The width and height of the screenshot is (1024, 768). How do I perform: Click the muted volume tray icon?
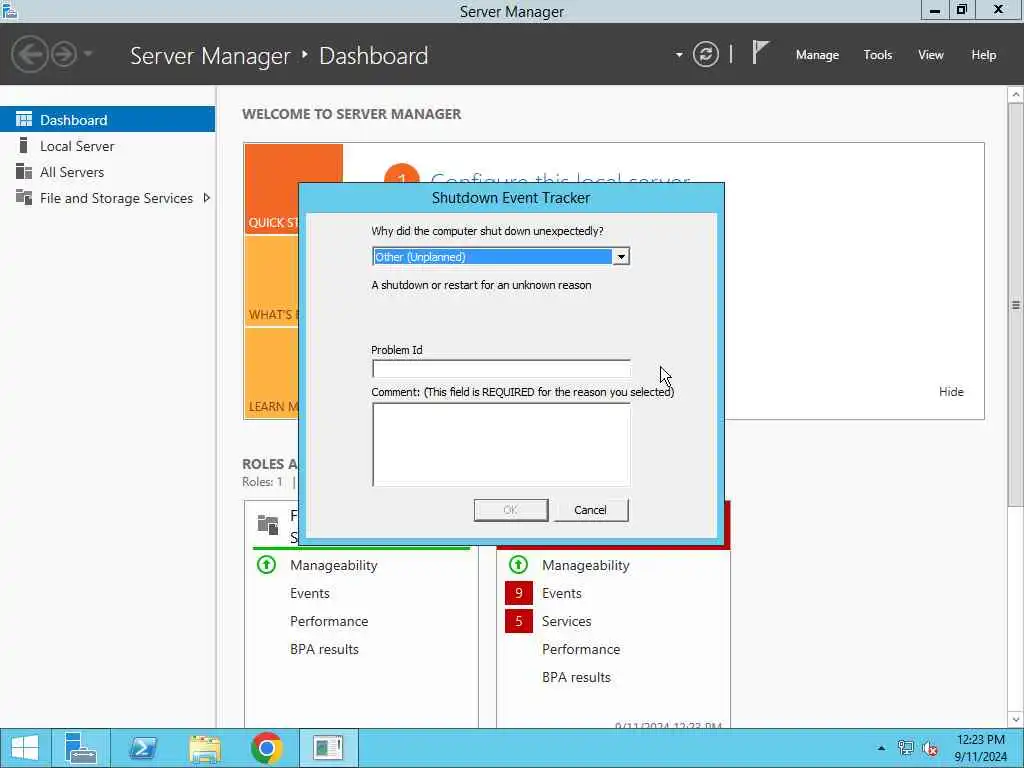930,748
